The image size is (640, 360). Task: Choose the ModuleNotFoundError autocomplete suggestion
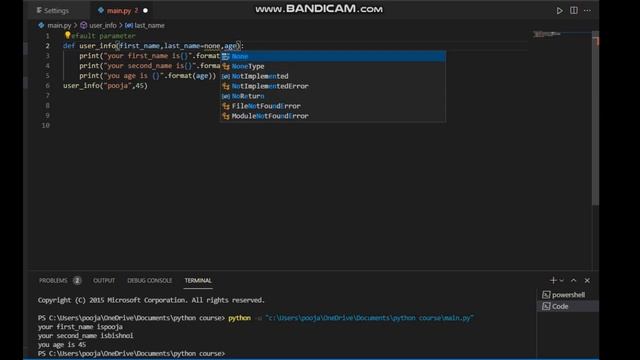[x=333, y=116]
